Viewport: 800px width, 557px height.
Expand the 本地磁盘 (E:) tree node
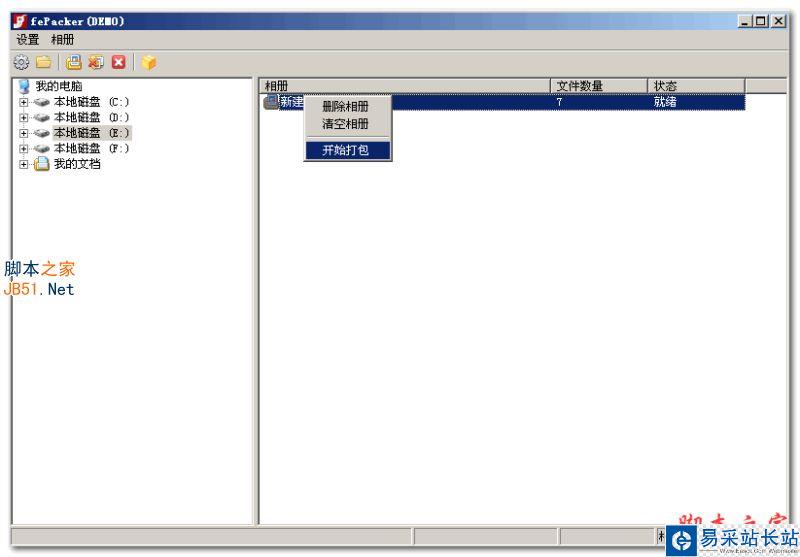(x=23, y=133)
